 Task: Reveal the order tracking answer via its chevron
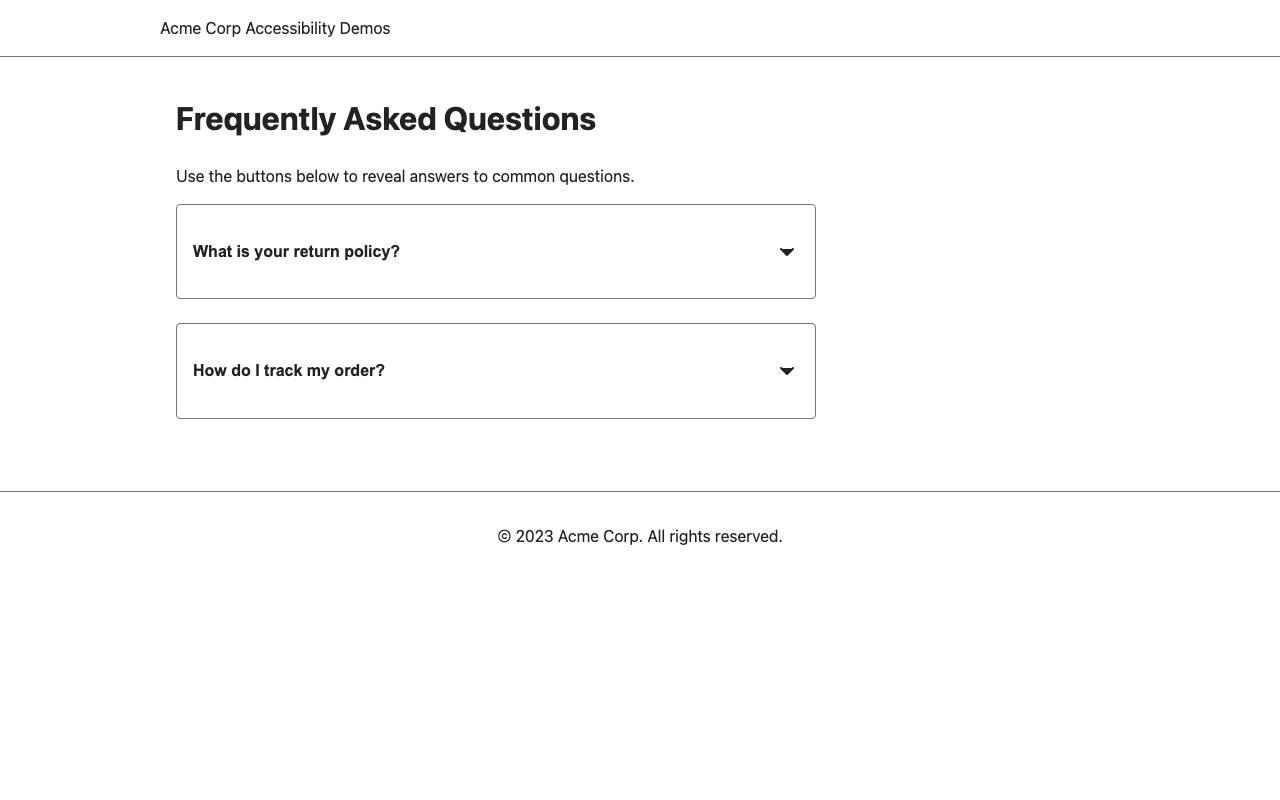(787, 371)
